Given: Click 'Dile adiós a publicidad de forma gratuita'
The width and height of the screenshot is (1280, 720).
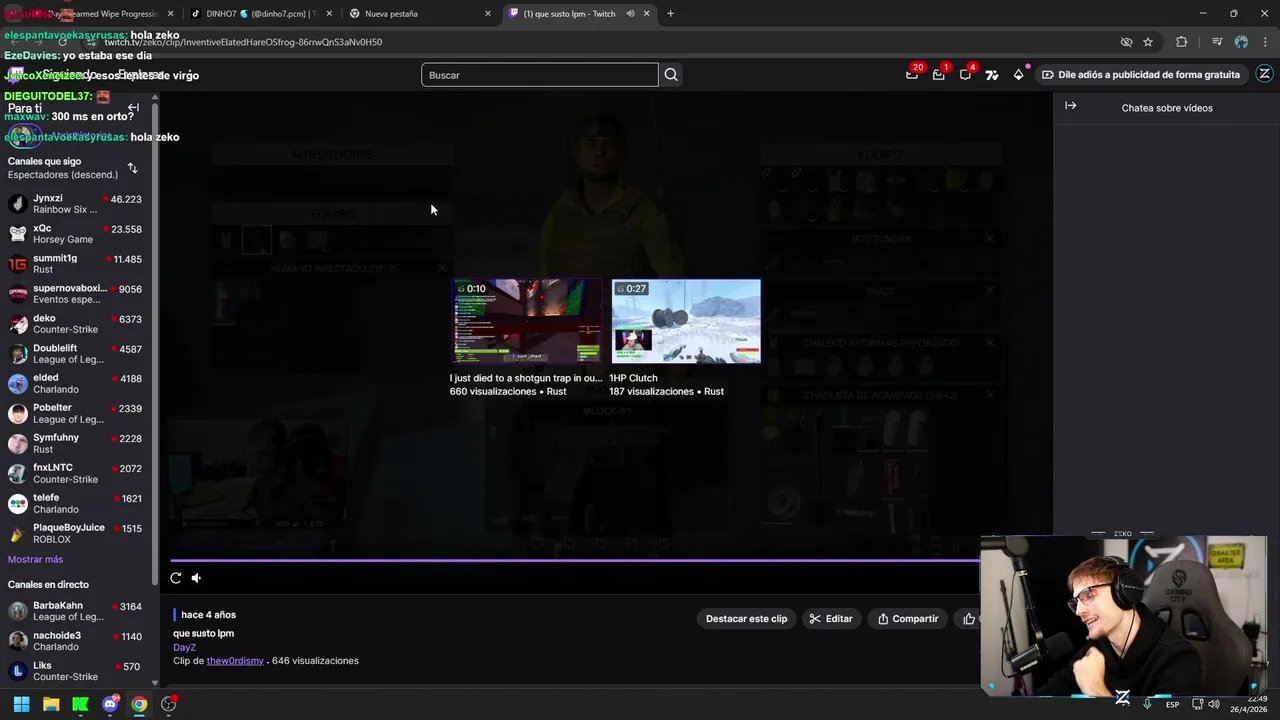Looking at the screenshot, I should point(1140,75).
